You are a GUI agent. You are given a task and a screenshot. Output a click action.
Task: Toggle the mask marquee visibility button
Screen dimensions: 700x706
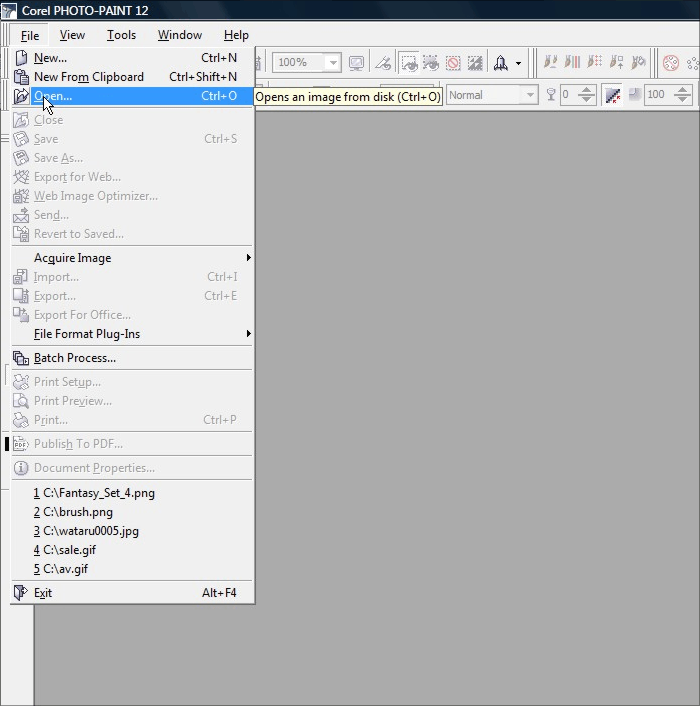409,63
